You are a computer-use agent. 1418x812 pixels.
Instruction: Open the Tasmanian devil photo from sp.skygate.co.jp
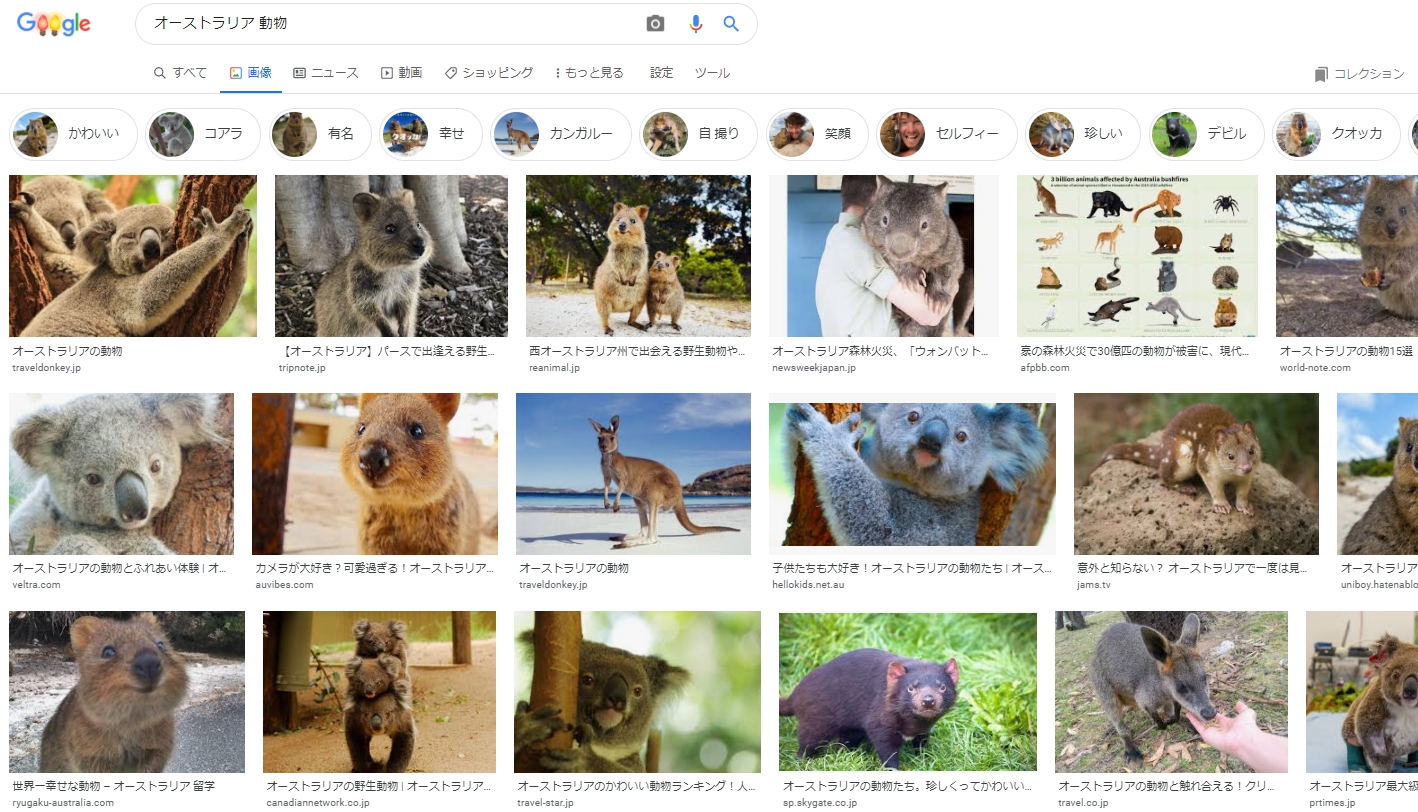[911, 692]
